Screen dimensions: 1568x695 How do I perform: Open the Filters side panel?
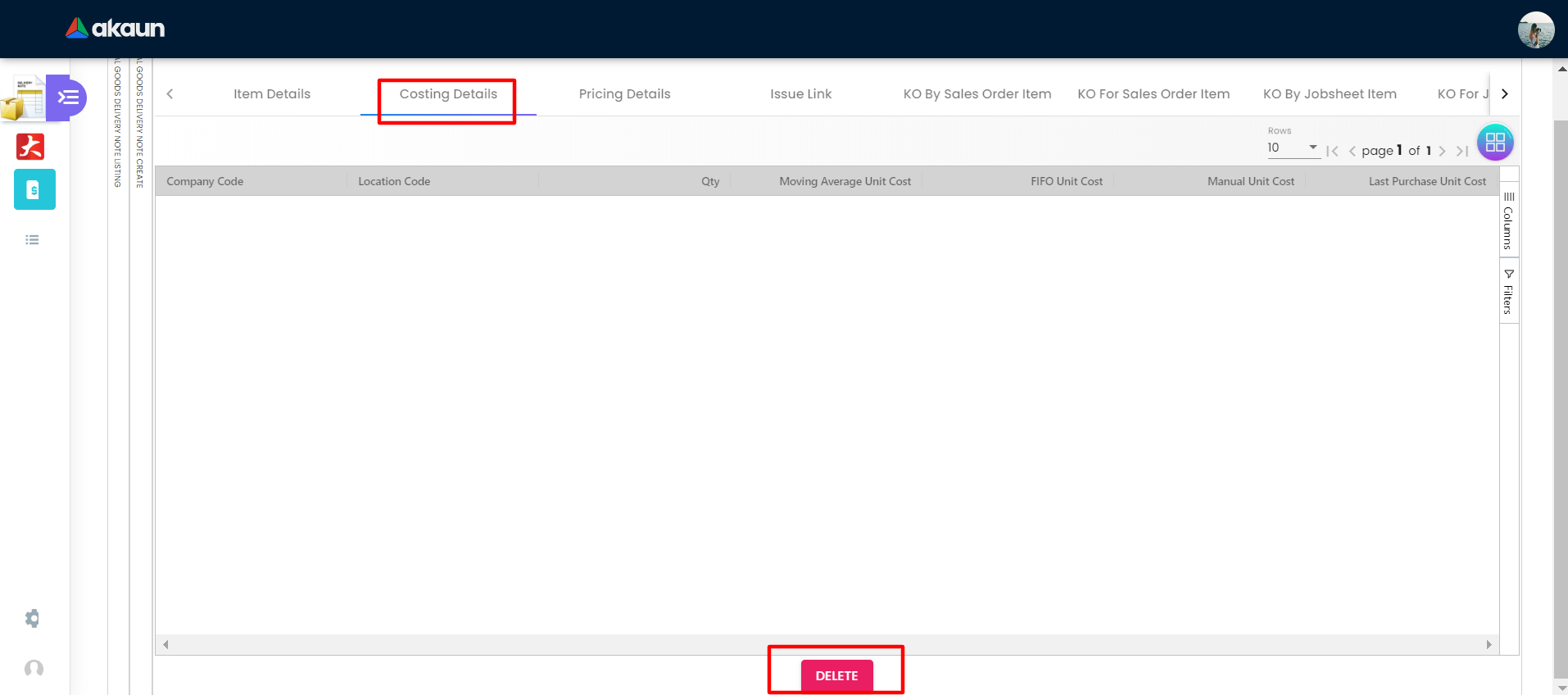pos(1509,291)
